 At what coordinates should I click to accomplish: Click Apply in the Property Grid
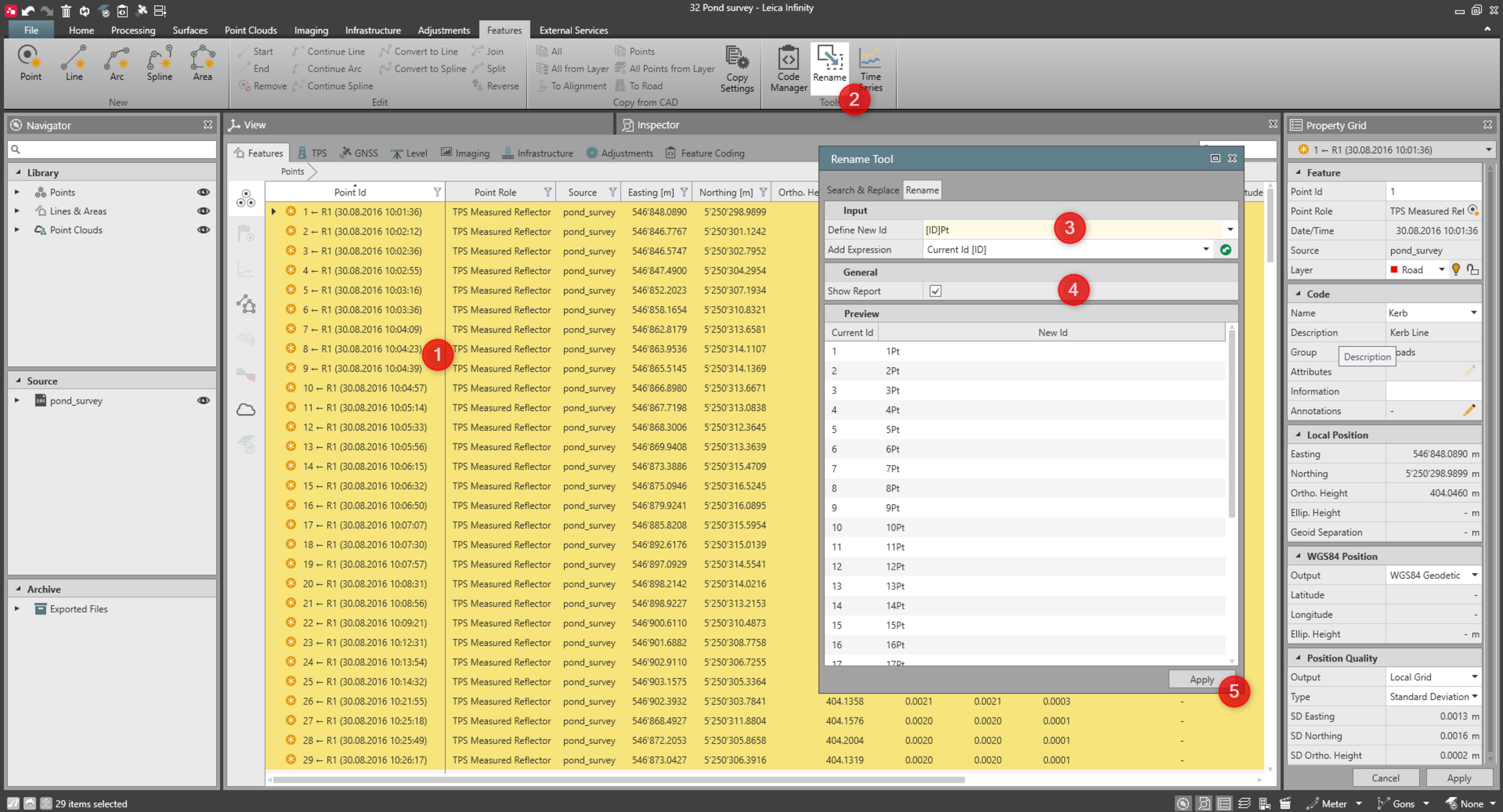pos(1459,777)
